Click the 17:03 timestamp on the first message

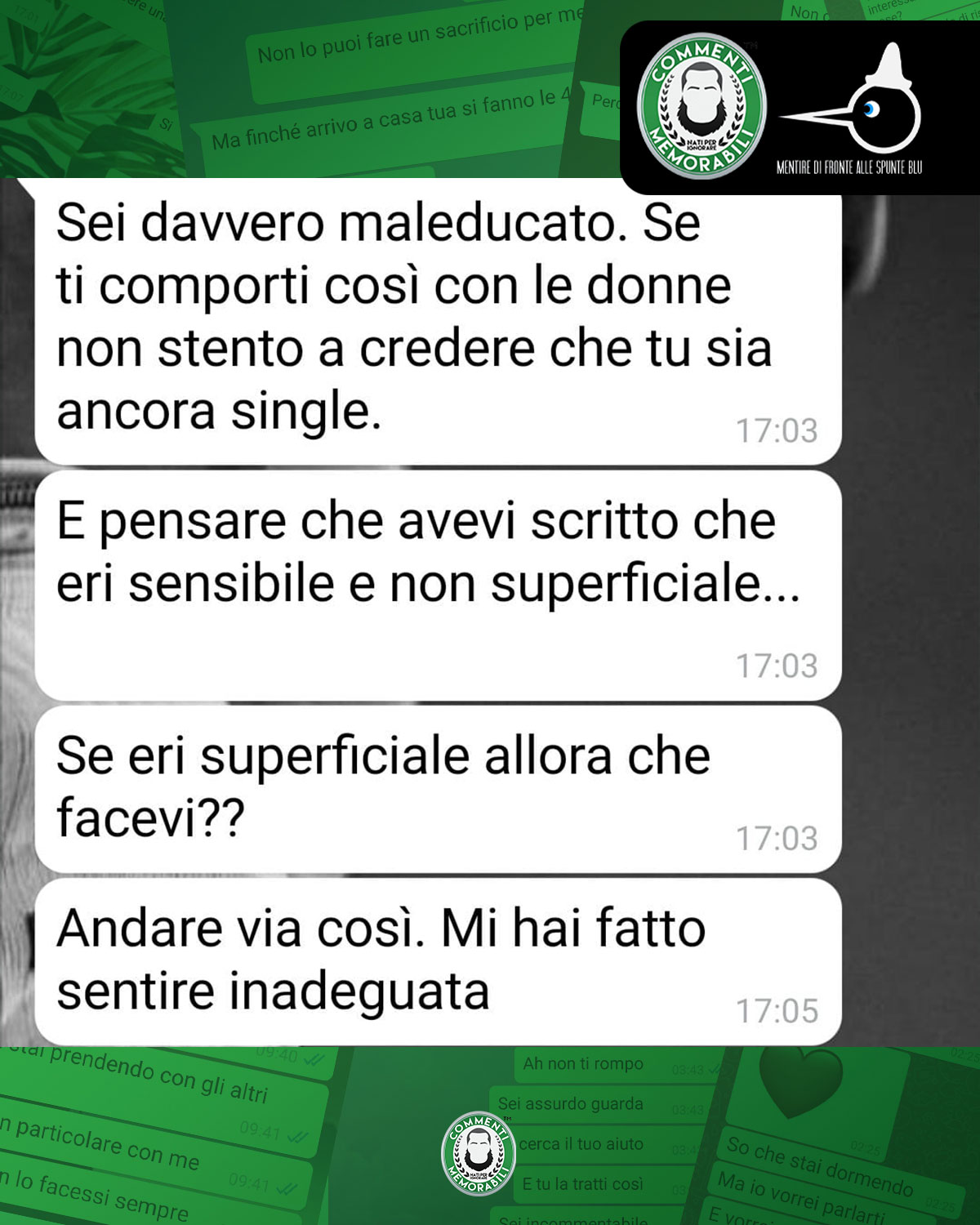tap(777, 430)
